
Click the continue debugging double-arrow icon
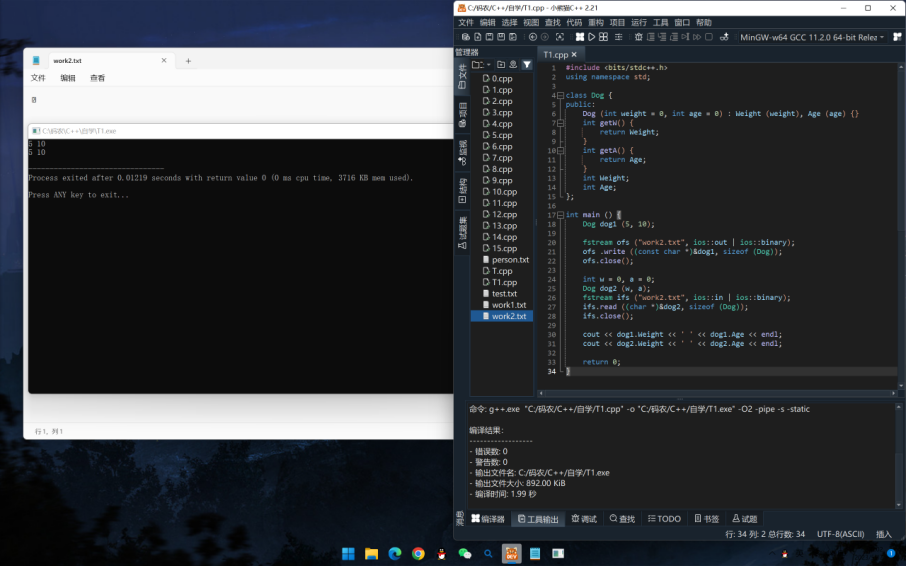697,37
